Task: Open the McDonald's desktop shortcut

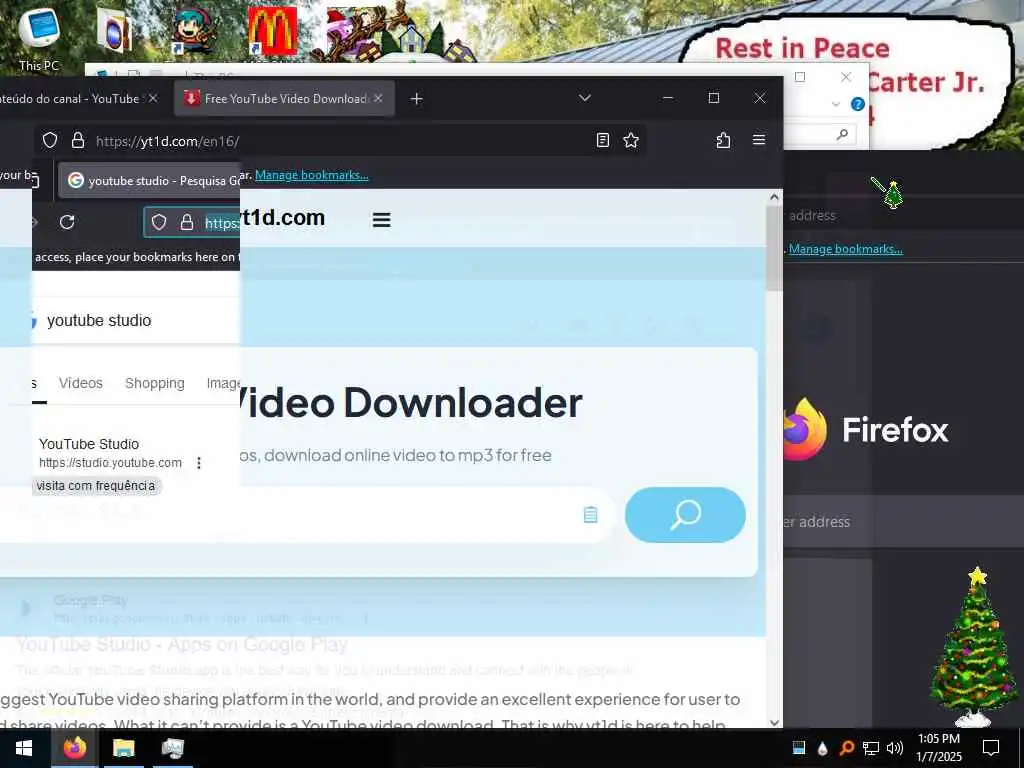Action: [272, 30]
